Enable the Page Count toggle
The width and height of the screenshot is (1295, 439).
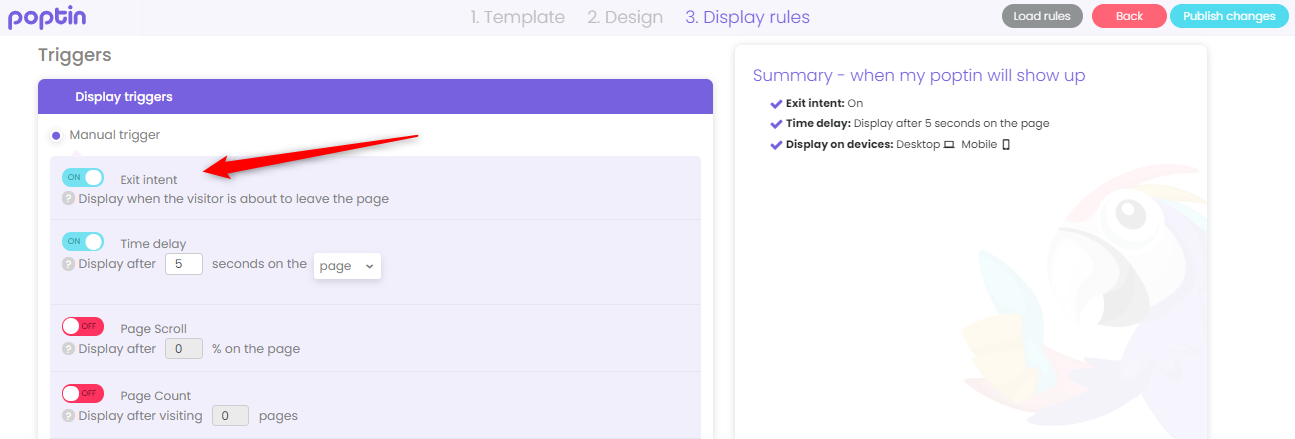click(83, 394)
